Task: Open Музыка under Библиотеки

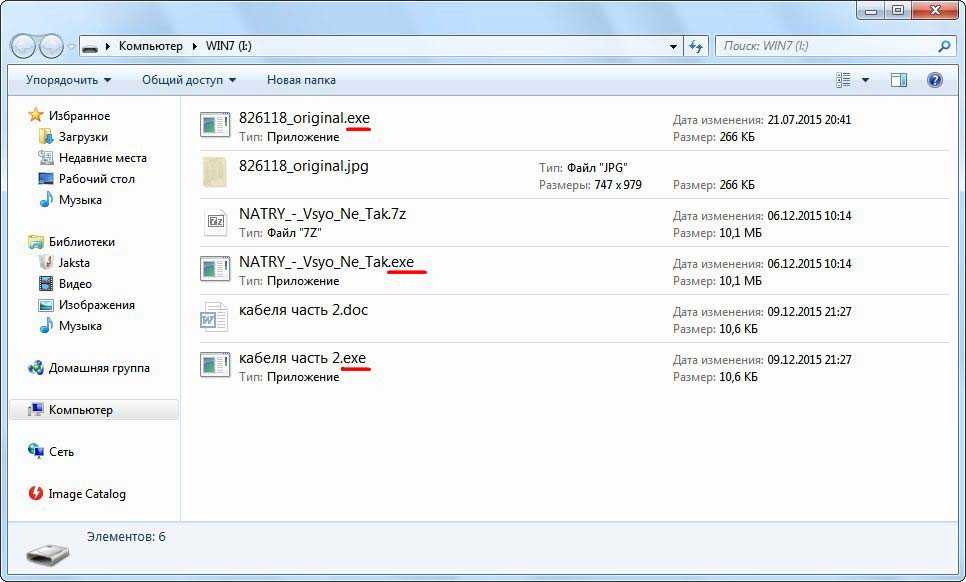Action: click(80, 326)
